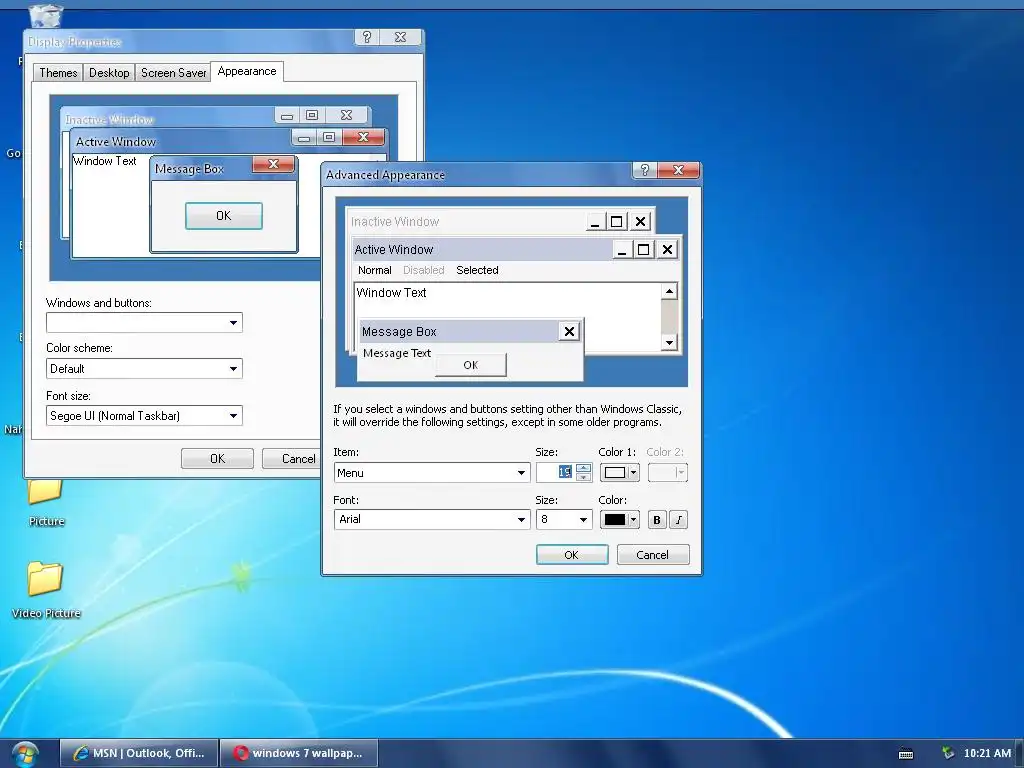Image resolution: width=1024 pixels, height=768 pixels.
Task: Click preview scrollbar up arrow
Action: (669, 291)
